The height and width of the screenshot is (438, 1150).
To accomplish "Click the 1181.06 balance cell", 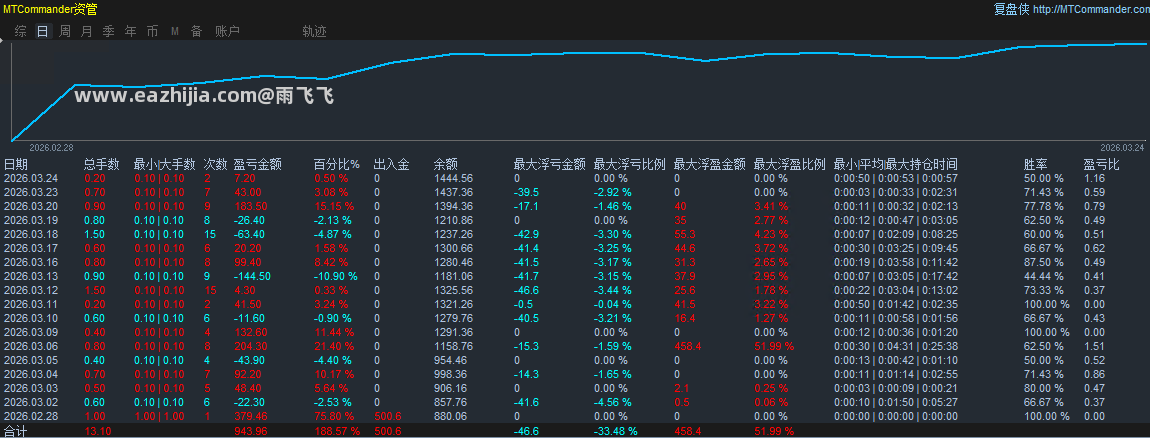I will (452, 276).
